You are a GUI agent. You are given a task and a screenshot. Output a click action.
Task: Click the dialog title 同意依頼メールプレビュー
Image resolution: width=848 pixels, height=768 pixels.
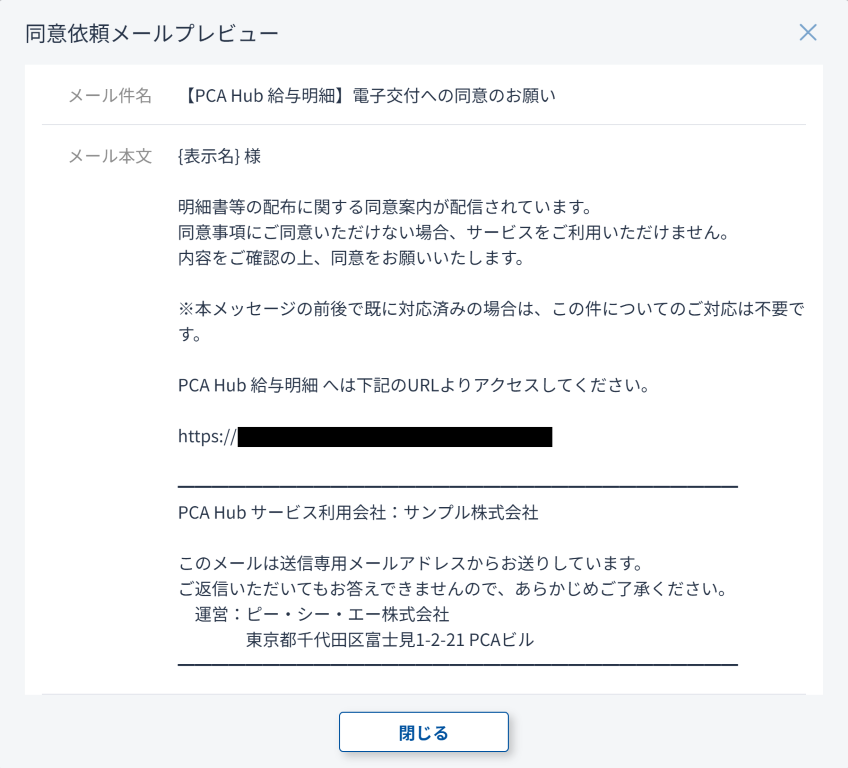click(x=152, y=33)
